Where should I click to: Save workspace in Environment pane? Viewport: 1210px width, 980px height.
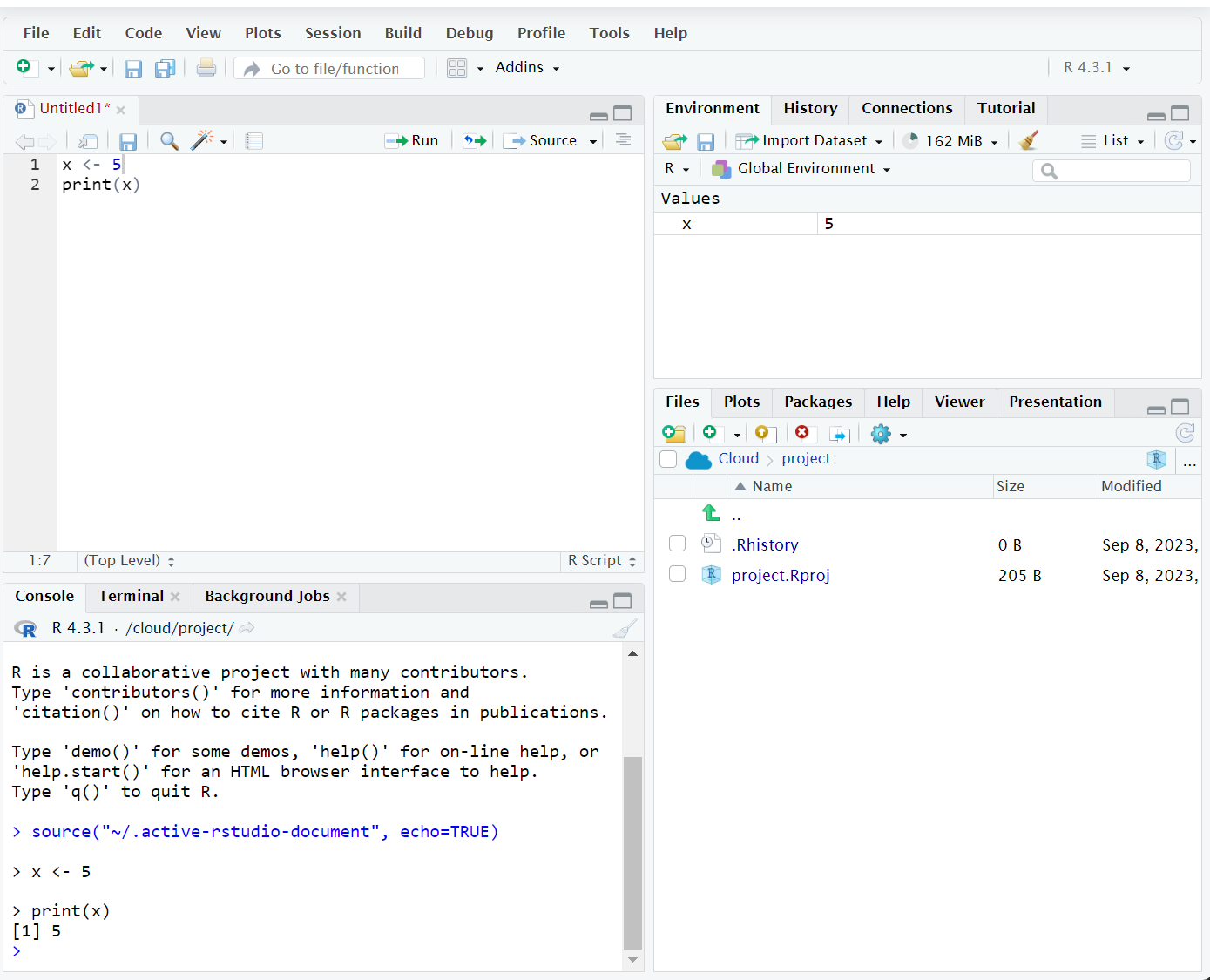[706, 141]
